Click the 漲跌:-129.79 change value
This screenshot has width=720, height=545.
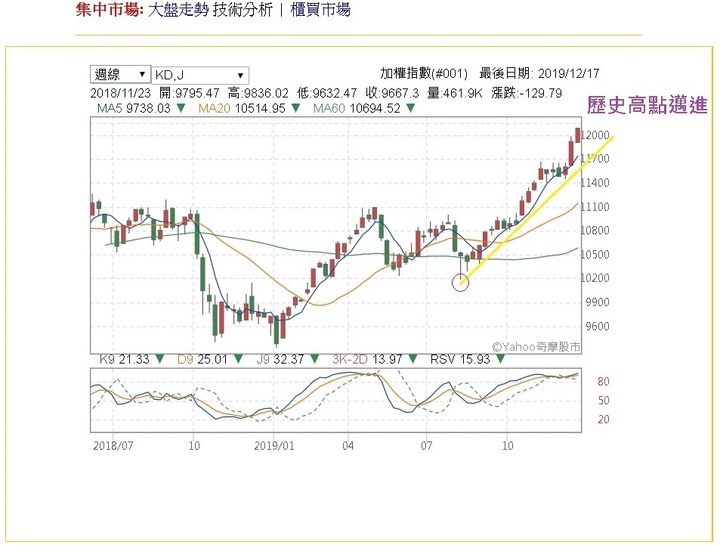click(527, 93)
